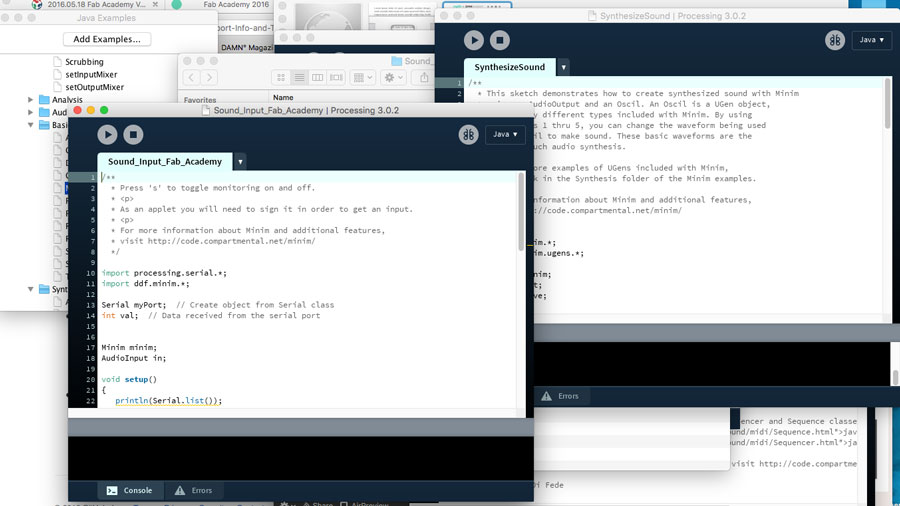Switch Finder to list view

[300, 77]
